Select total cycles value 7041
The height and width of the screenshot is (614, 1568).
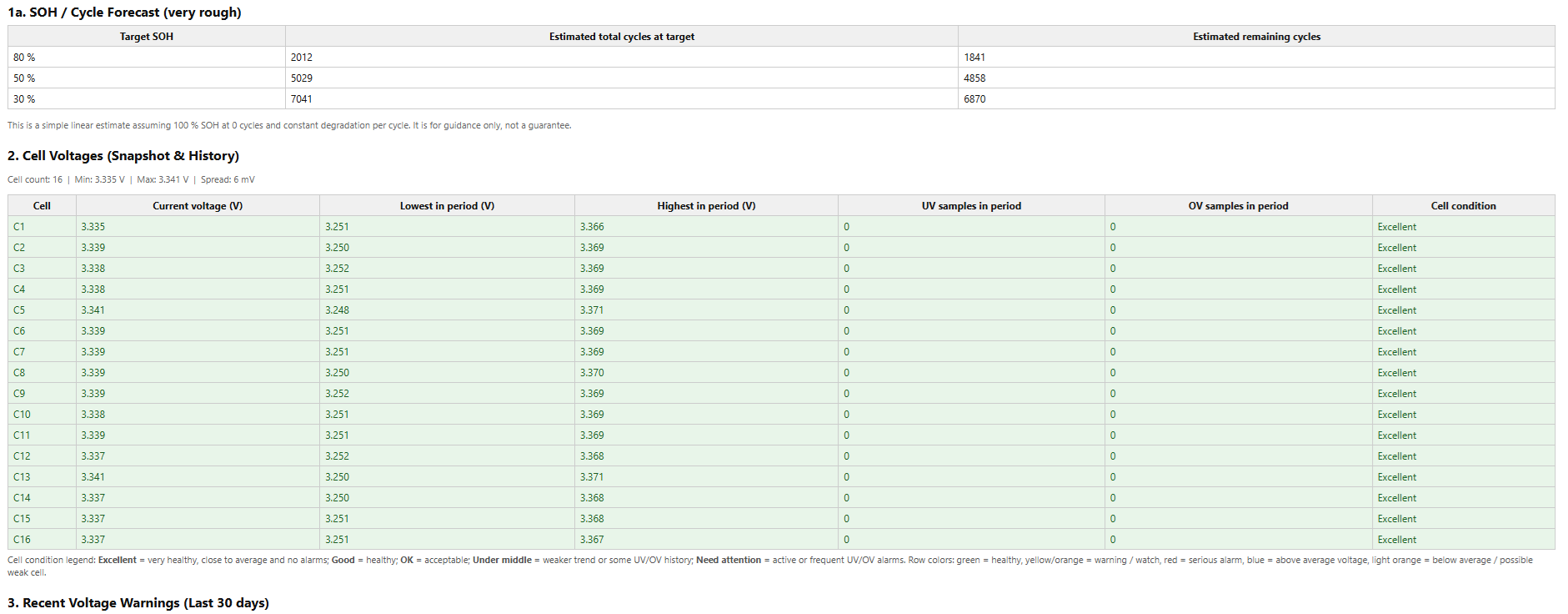622,99
